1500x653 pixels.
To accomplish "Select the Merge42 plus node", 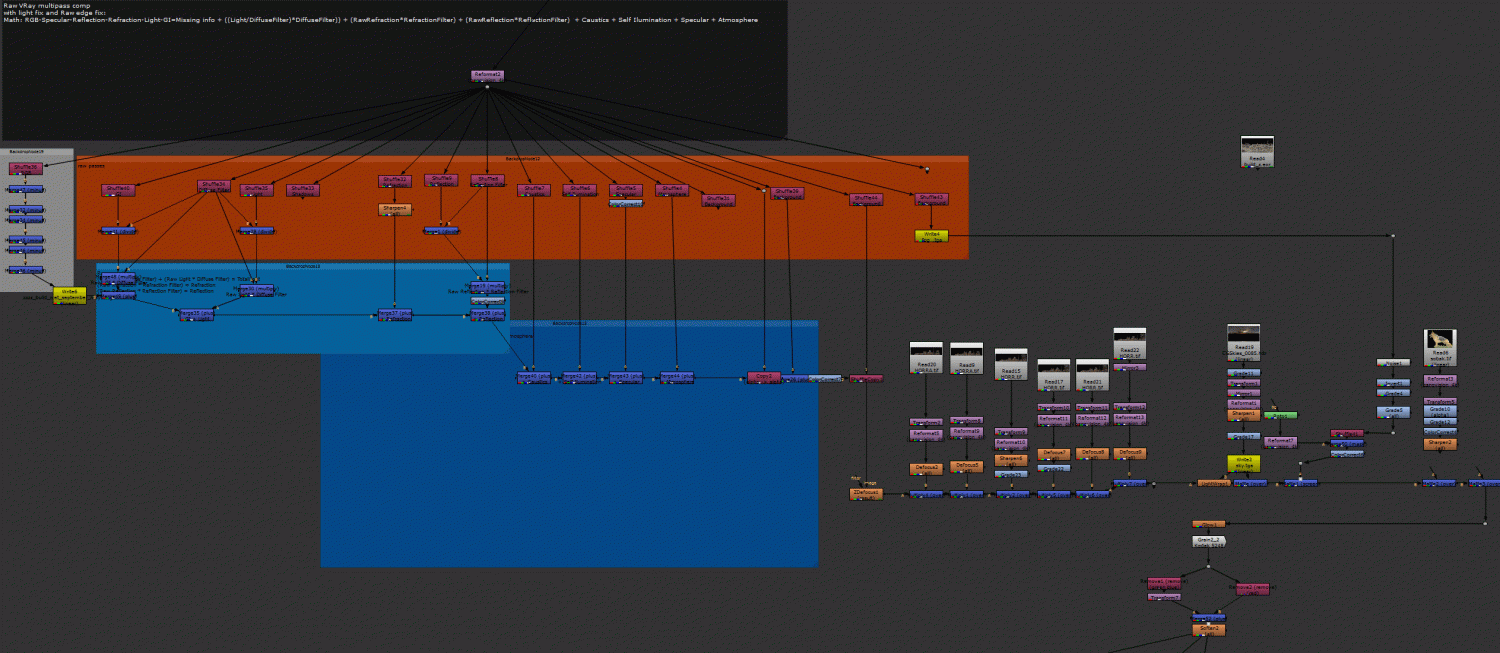I will (x=580, y=377).
